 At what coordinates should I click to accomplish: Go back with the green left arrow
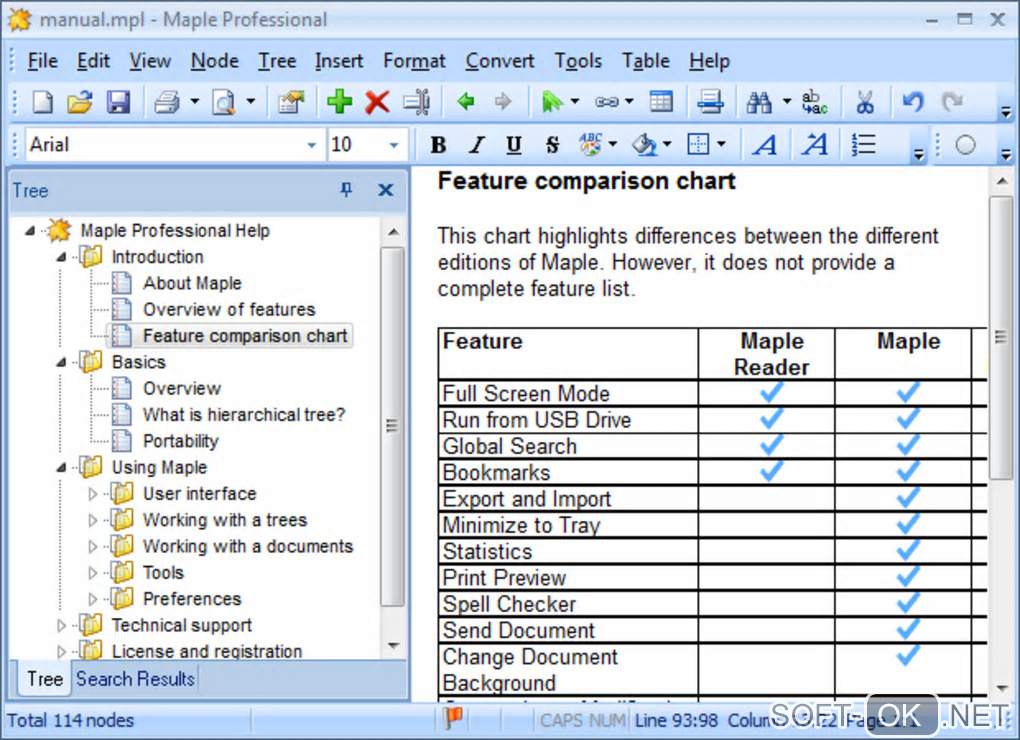click(x=466, y=101)
